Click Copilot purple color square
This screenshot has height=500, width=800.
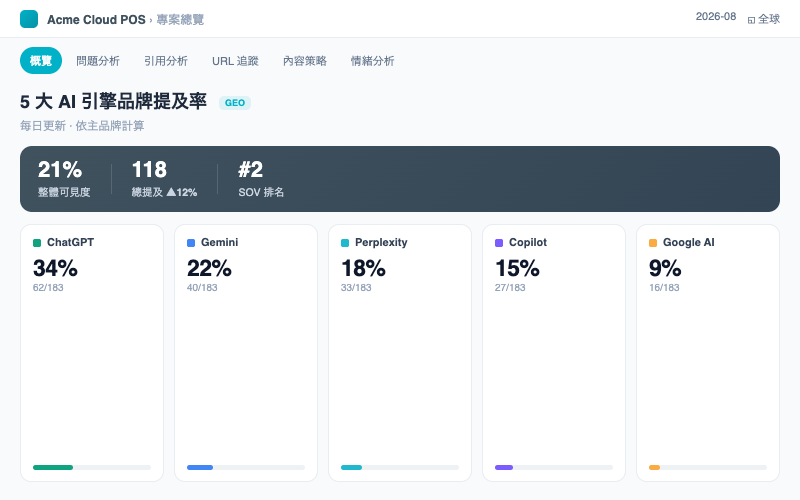(x=499, y=243)
